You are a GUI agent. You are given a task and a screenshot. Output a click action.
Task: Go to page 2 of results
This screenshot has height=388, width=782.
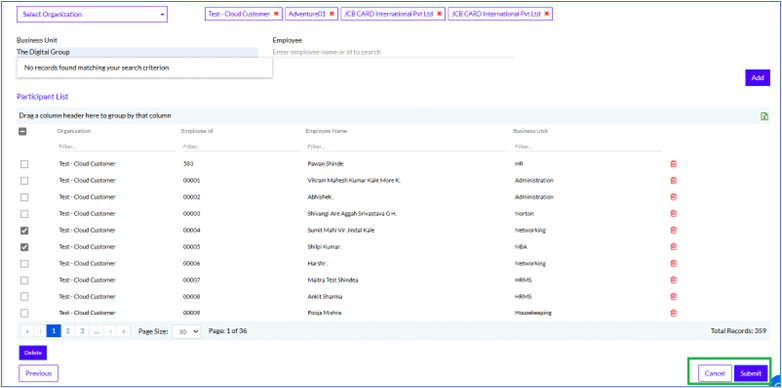pos(68,331)
